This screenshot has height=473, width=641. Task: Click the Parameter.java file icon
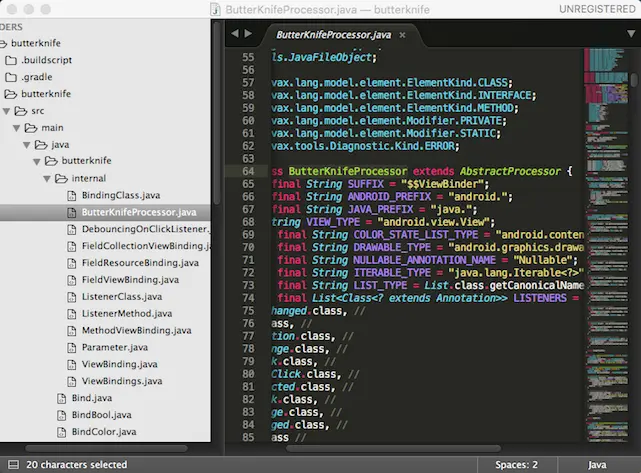(x=72, y=347)
